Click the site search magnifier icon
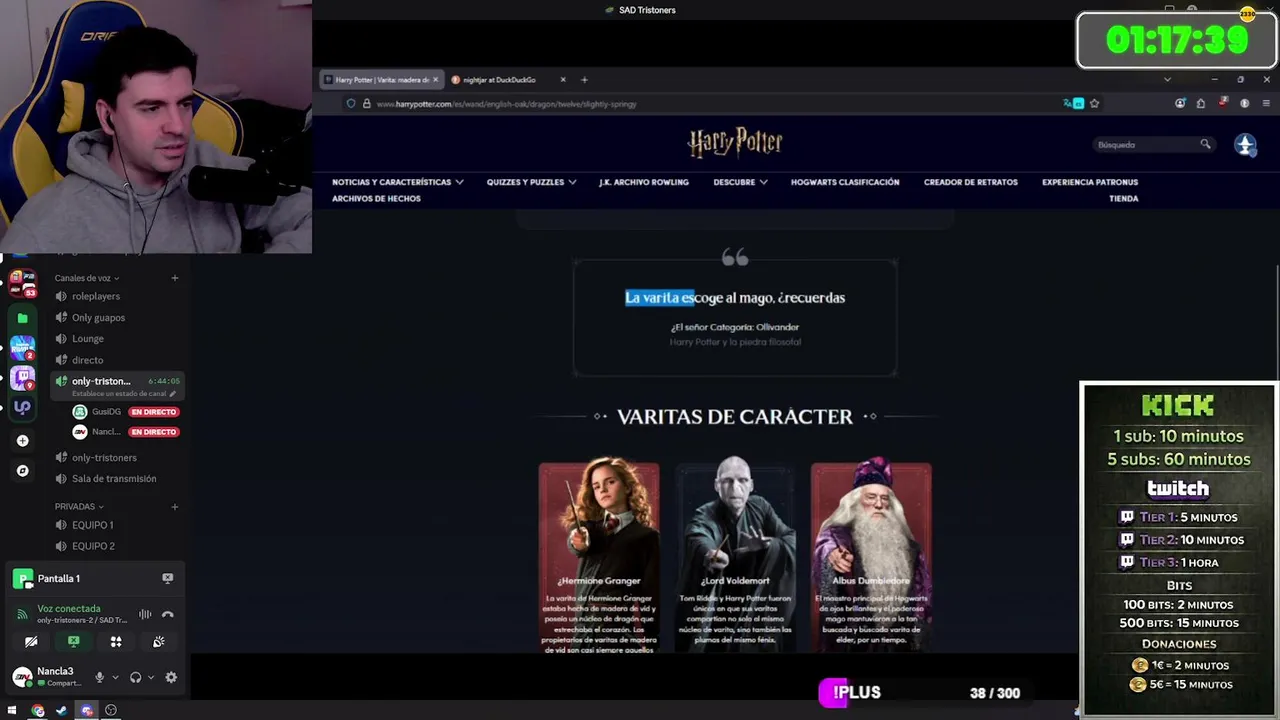This screenshot has height=720, width=1280. [x=1205, y=145]
